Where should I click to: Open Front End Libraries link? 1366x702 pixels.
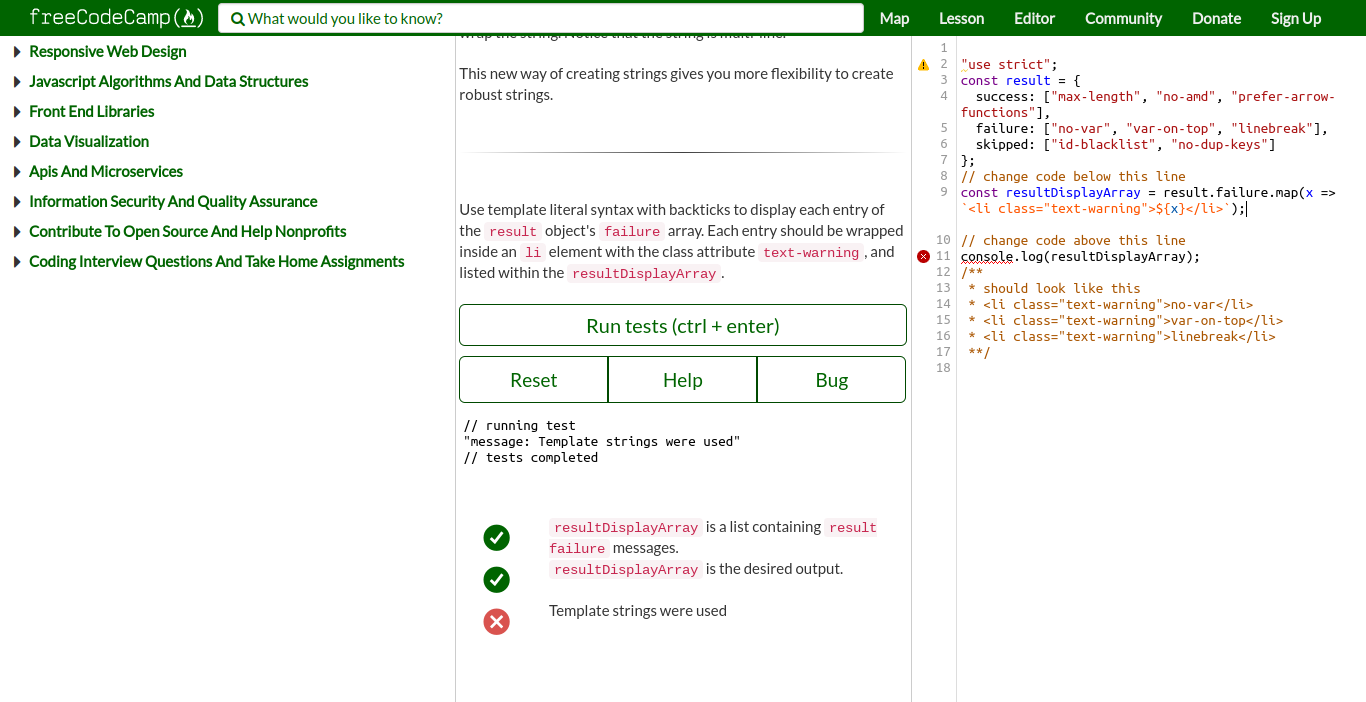click(x=92, y=112)
